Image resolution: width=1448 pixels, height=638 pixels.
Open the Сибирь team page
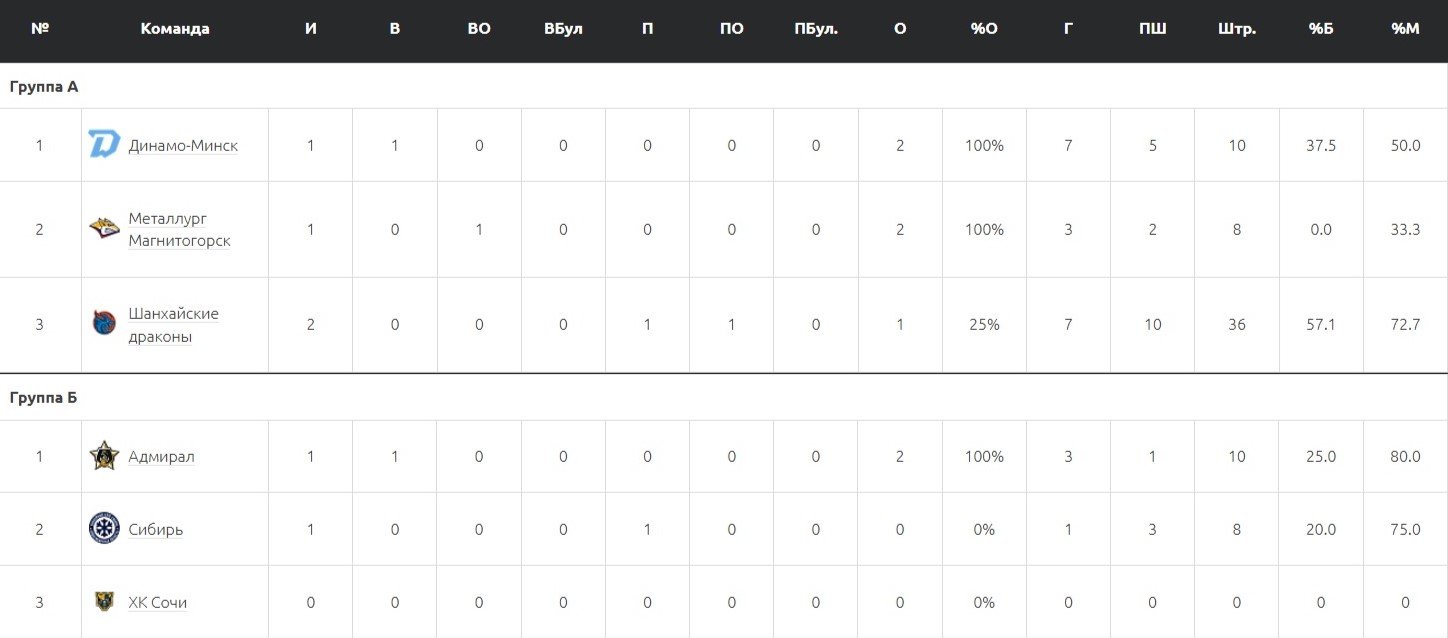coord(155,529)
